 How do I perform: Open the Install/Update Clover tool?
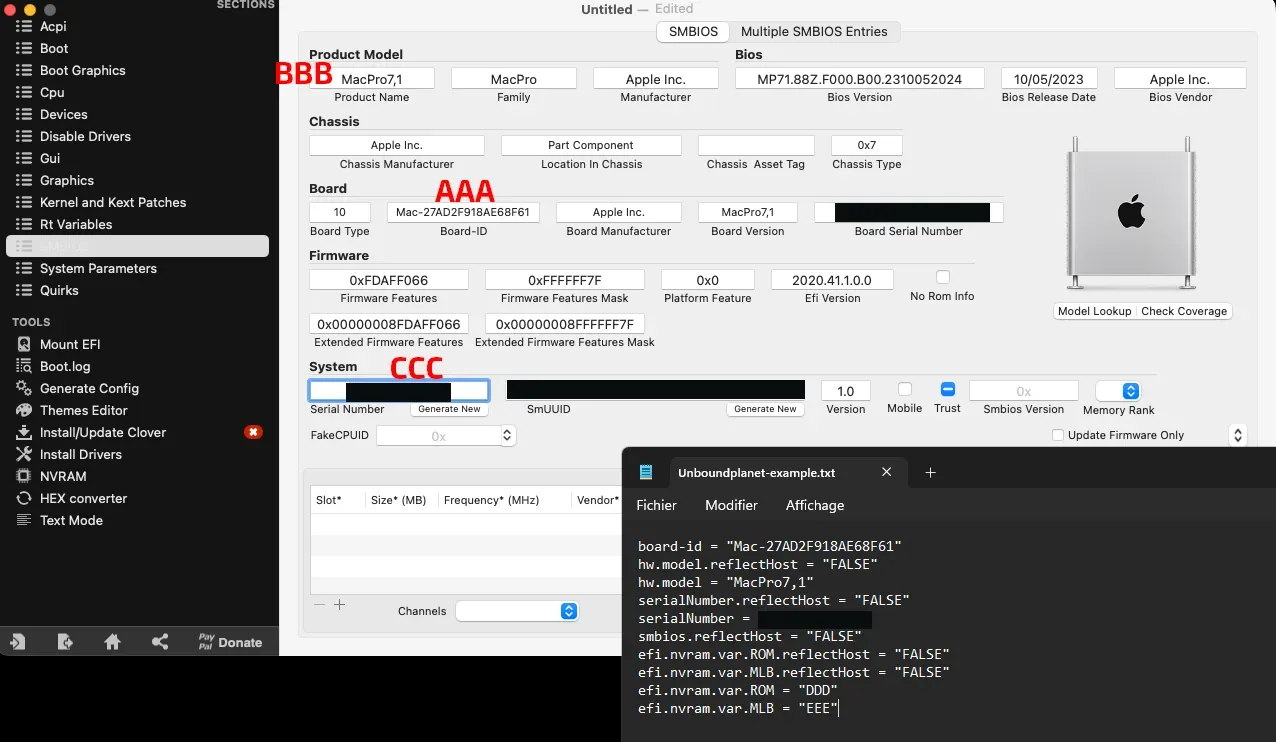point(102,432)
